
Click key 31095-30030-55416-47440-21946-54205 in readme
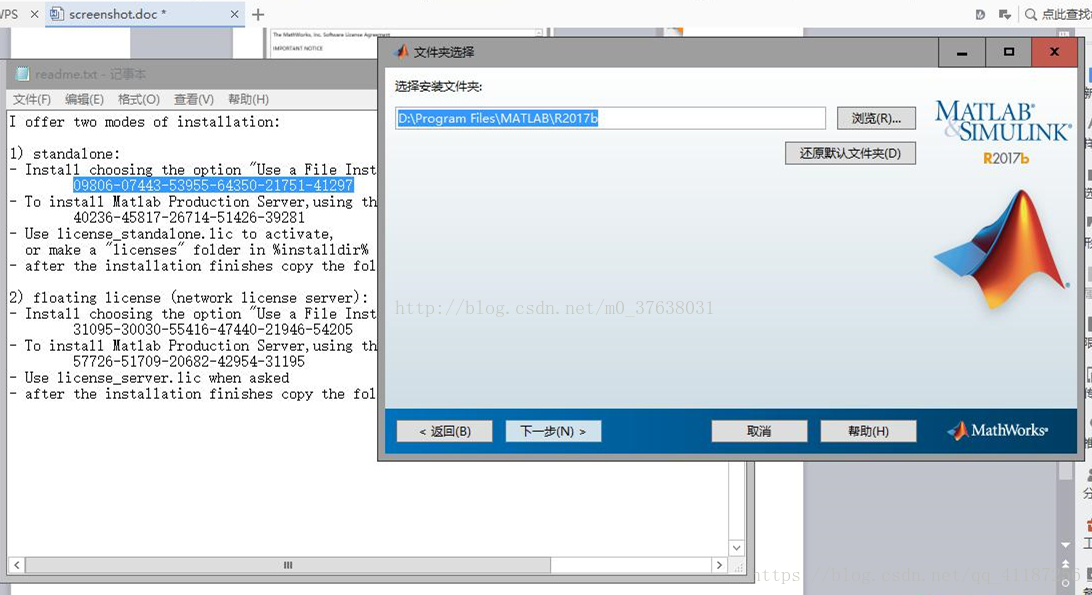(213, 330)
